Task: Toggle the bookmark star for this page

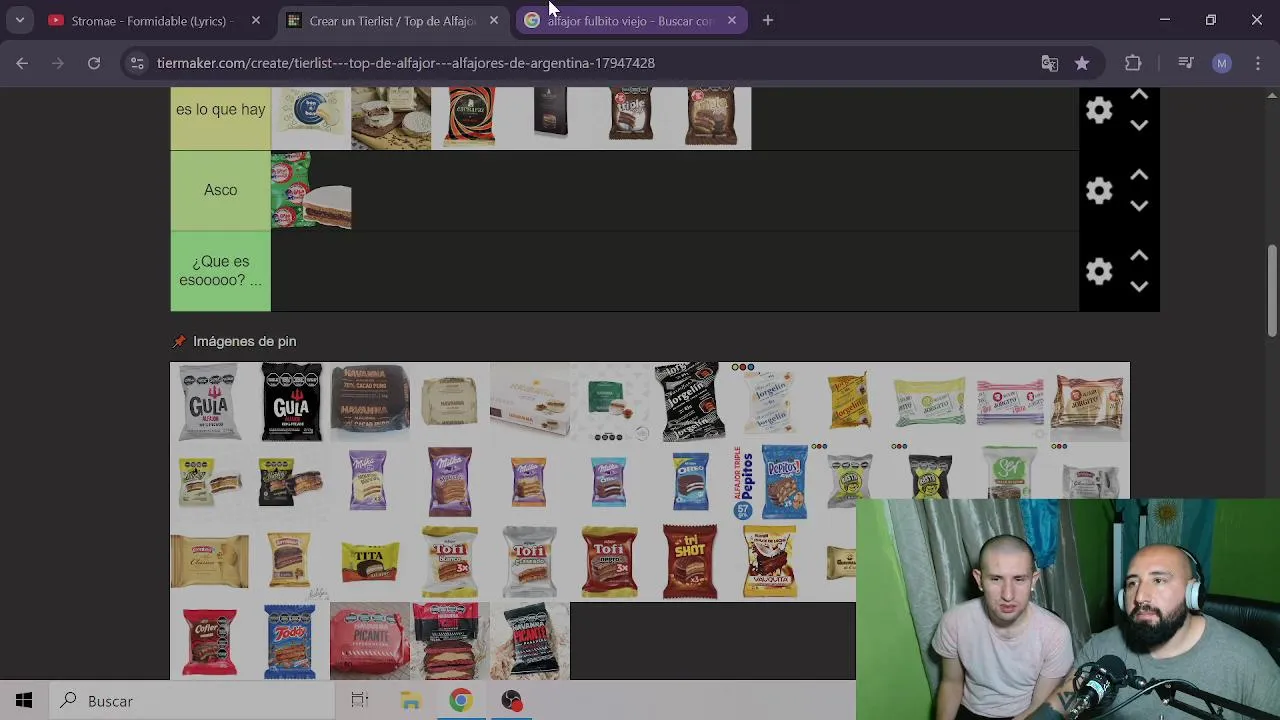Action: tap(1082, 63)
